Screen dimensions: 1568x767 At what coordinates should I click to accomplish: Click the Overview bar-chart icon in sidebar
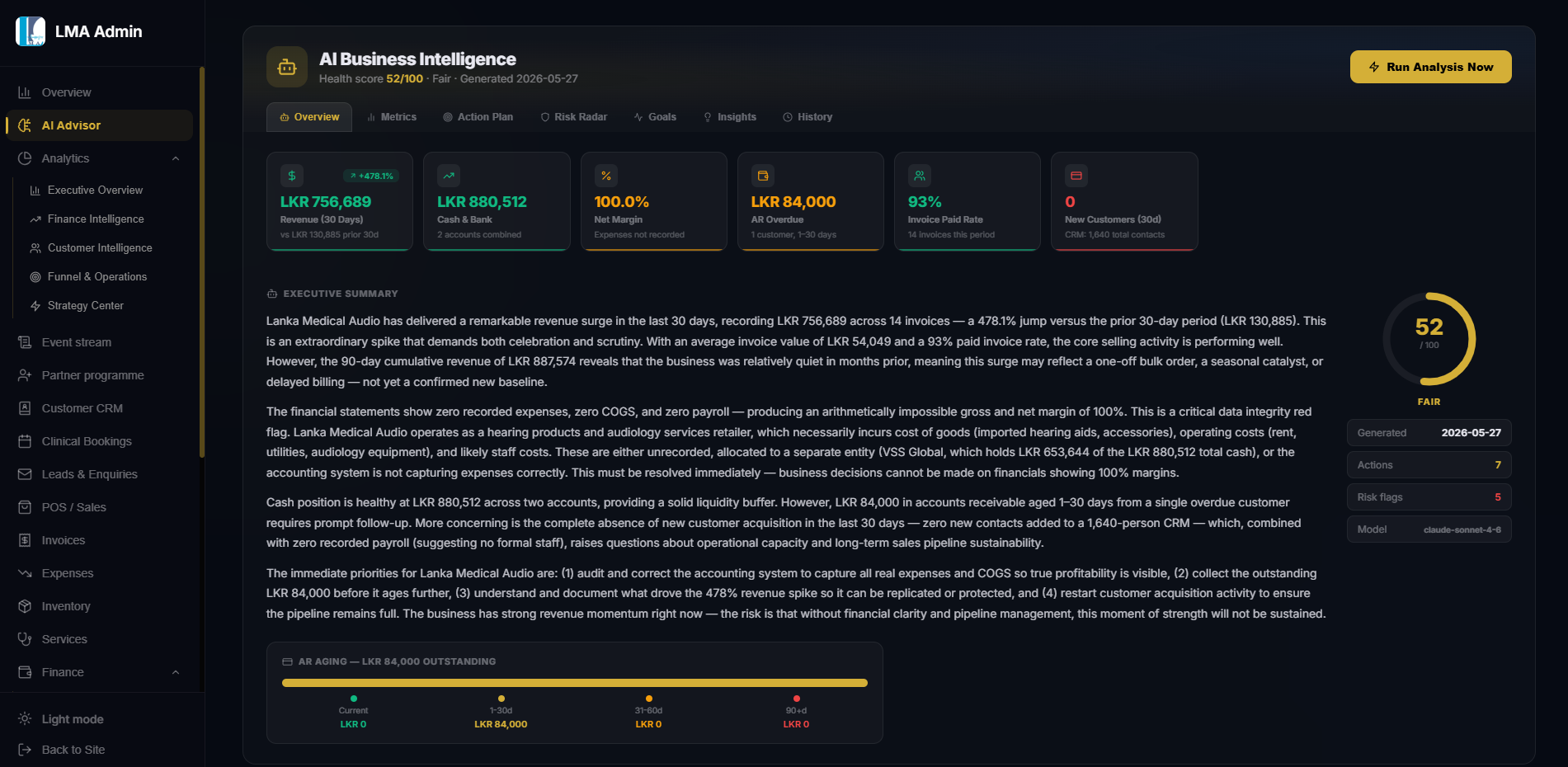point(25,92)
